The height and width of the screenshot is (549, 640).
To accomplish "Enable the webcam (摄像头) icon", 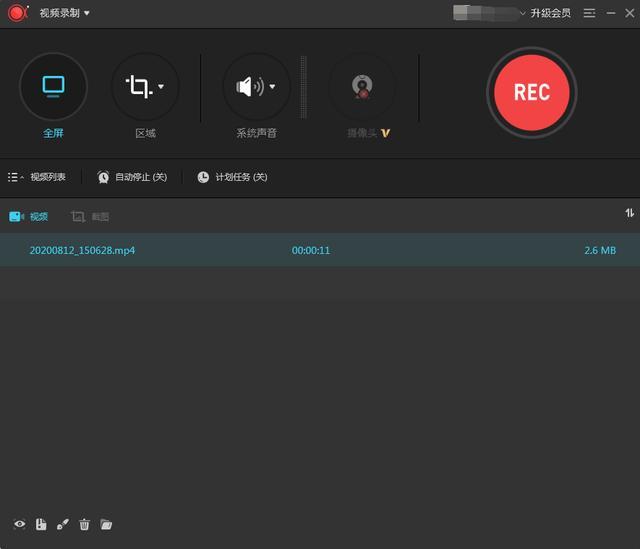I will click(x=362, y=87).
